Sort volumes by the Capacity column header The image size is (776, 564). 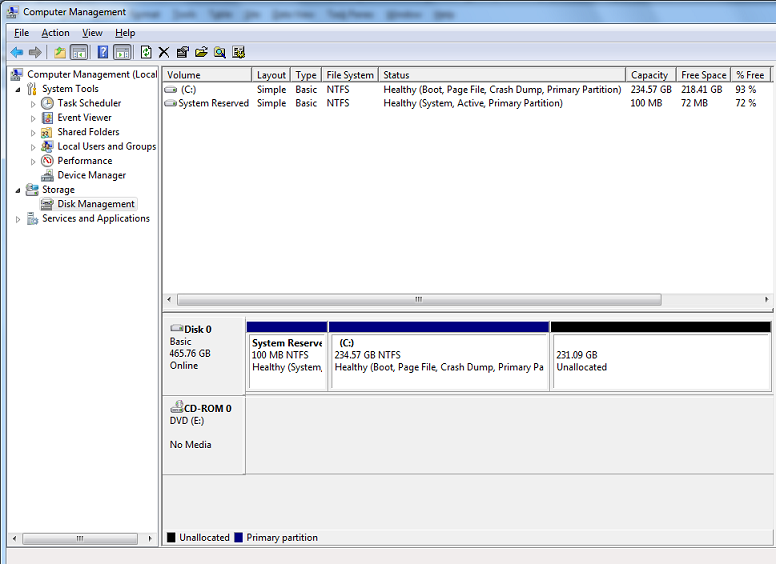pyautogui.click(x=650, y=75)
